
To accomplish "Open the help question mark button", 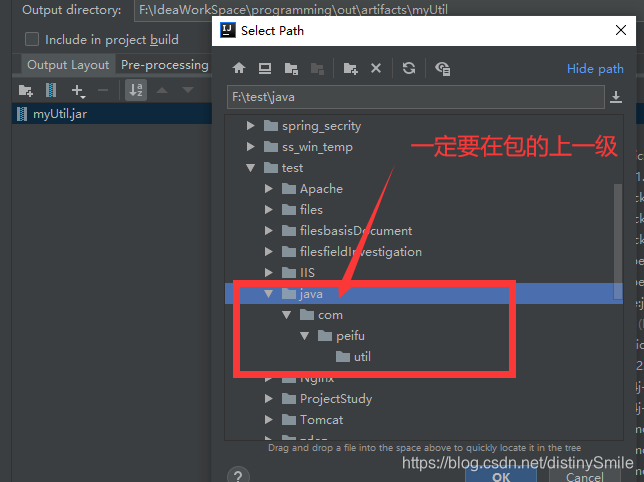I will [x=238, y=475].
